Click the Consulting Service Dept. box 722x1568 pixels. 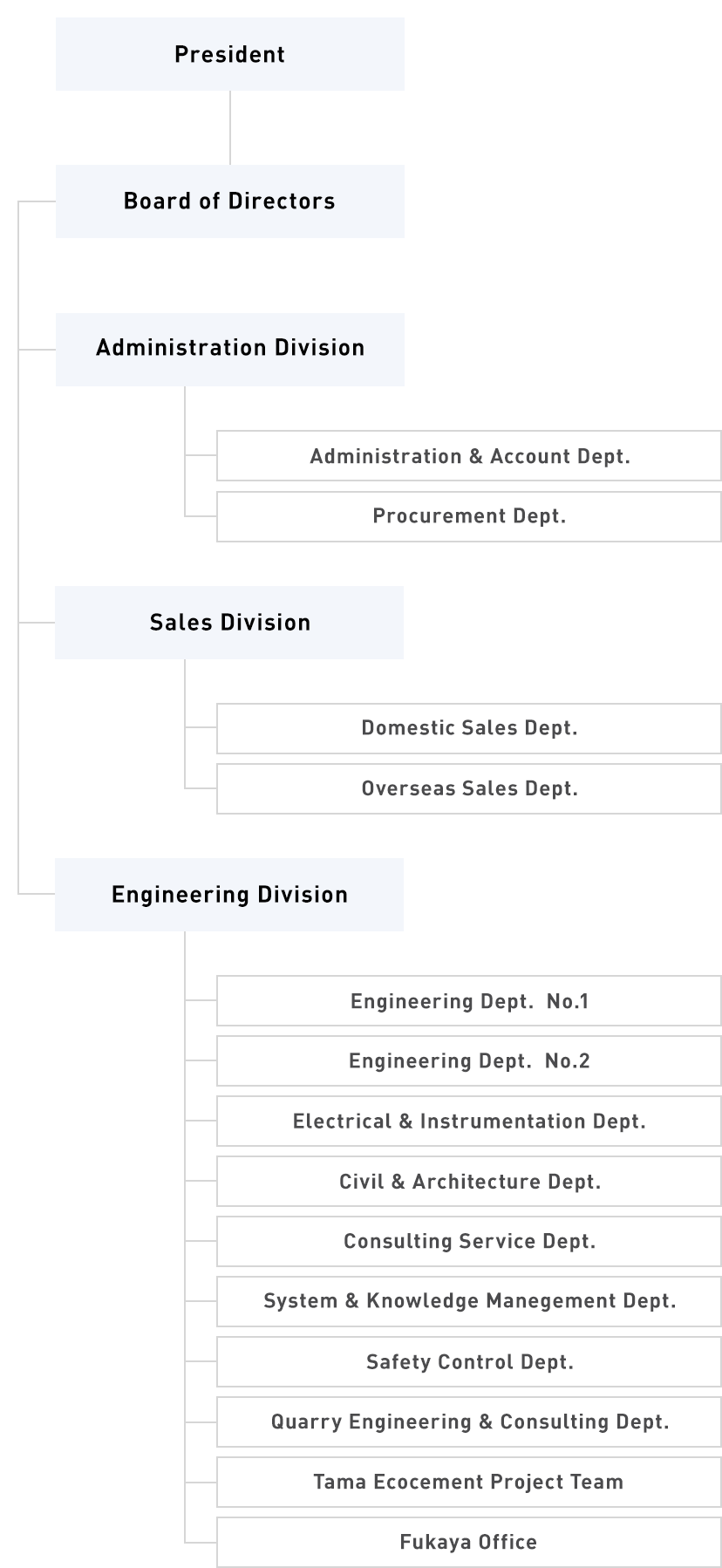(x=469, y=1242)
